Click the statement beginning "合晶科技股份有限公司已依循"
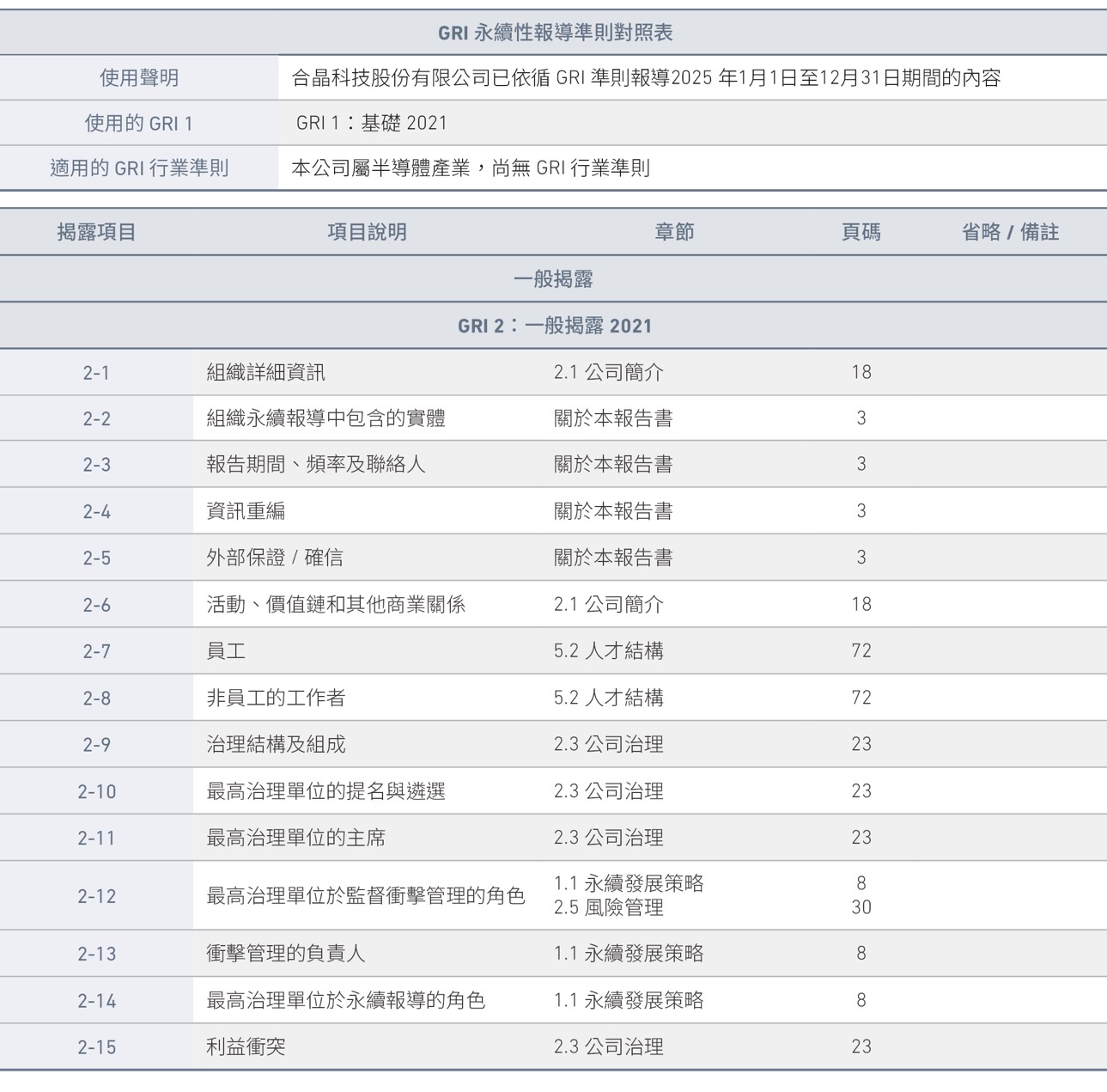 click(x=646, y=78)
